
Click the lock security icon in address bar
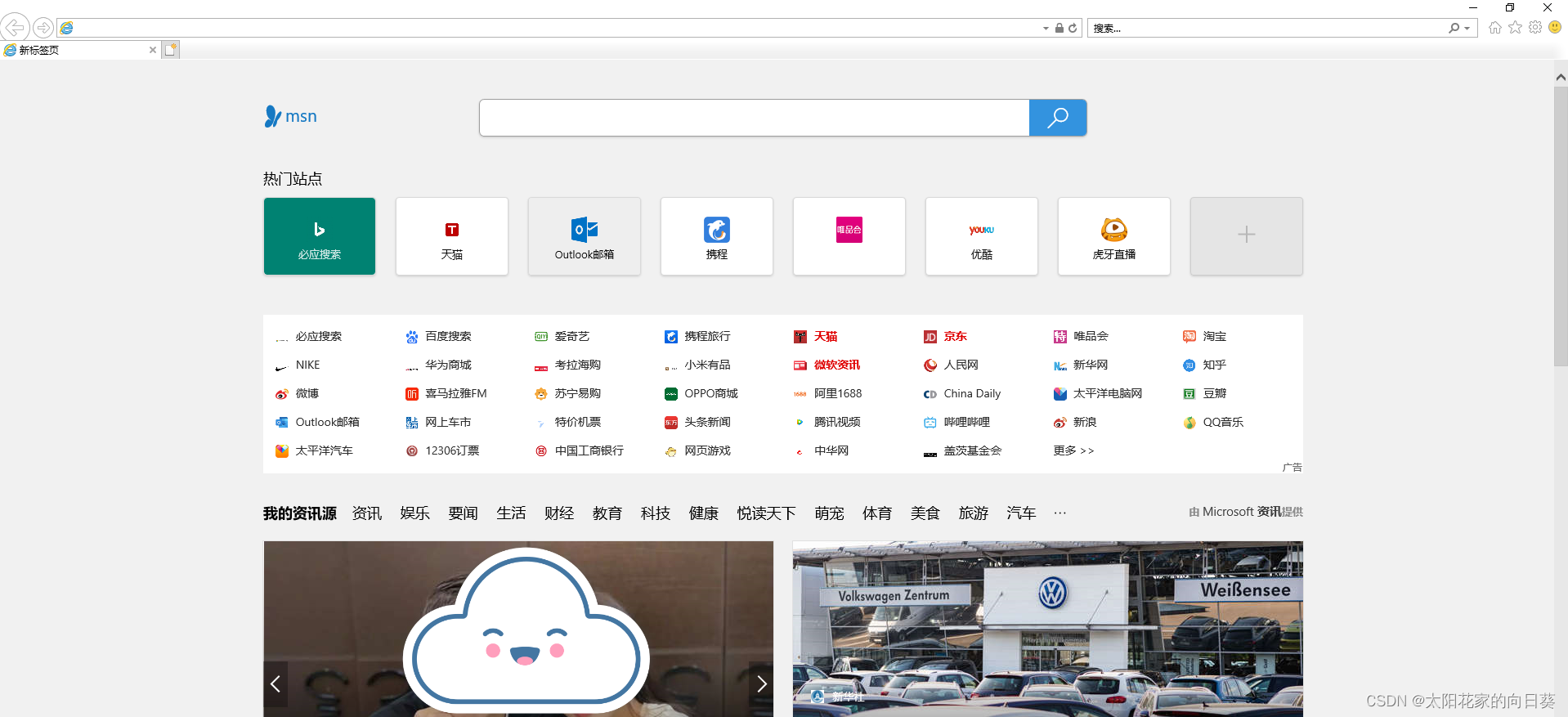pyautogui.click(x=1060, y=28)
